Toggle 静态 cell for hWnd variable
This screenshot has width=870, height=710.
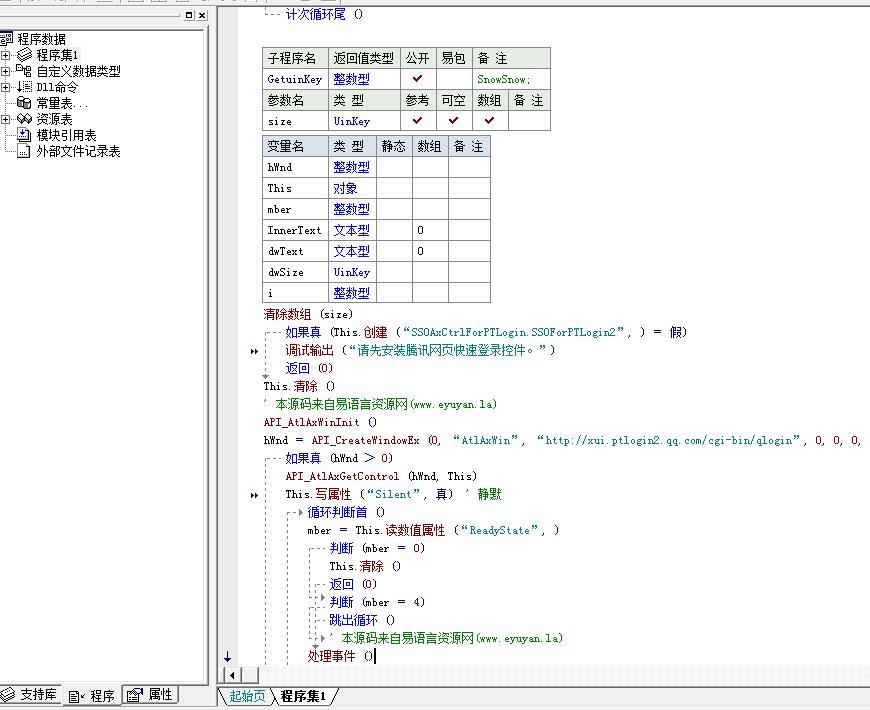click(x=394, y=167)
